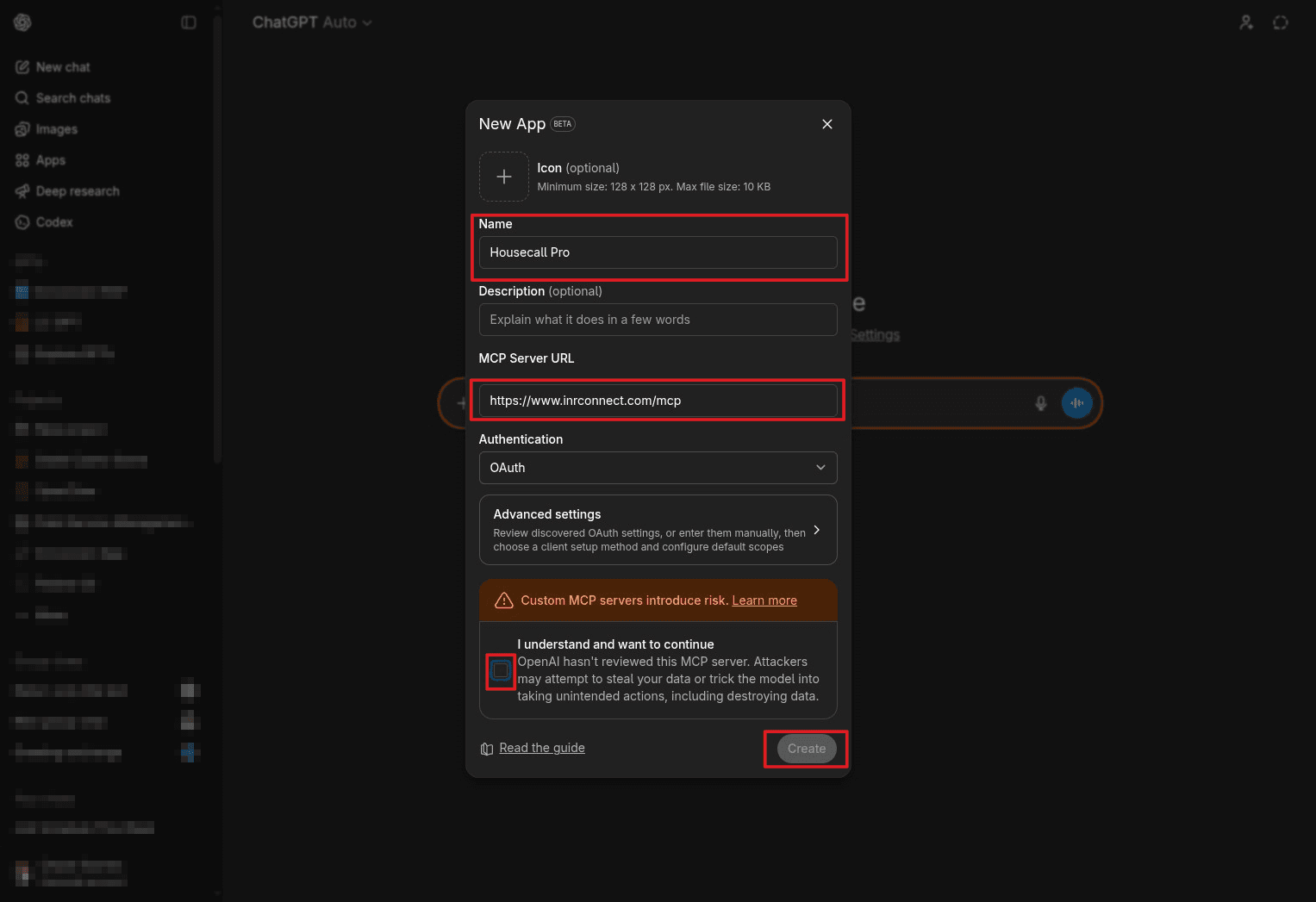Start voice mode from the chat bar
Screen dimensions: 1316x902
(1076, 402)
